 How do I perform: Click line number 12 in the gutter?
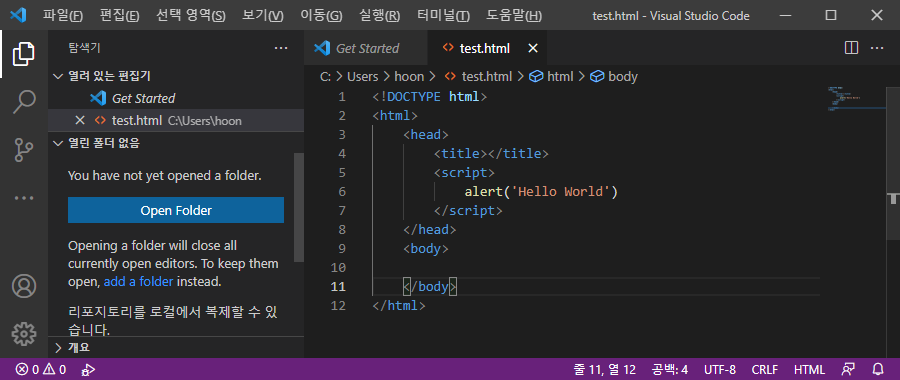(x=339, y=305)
